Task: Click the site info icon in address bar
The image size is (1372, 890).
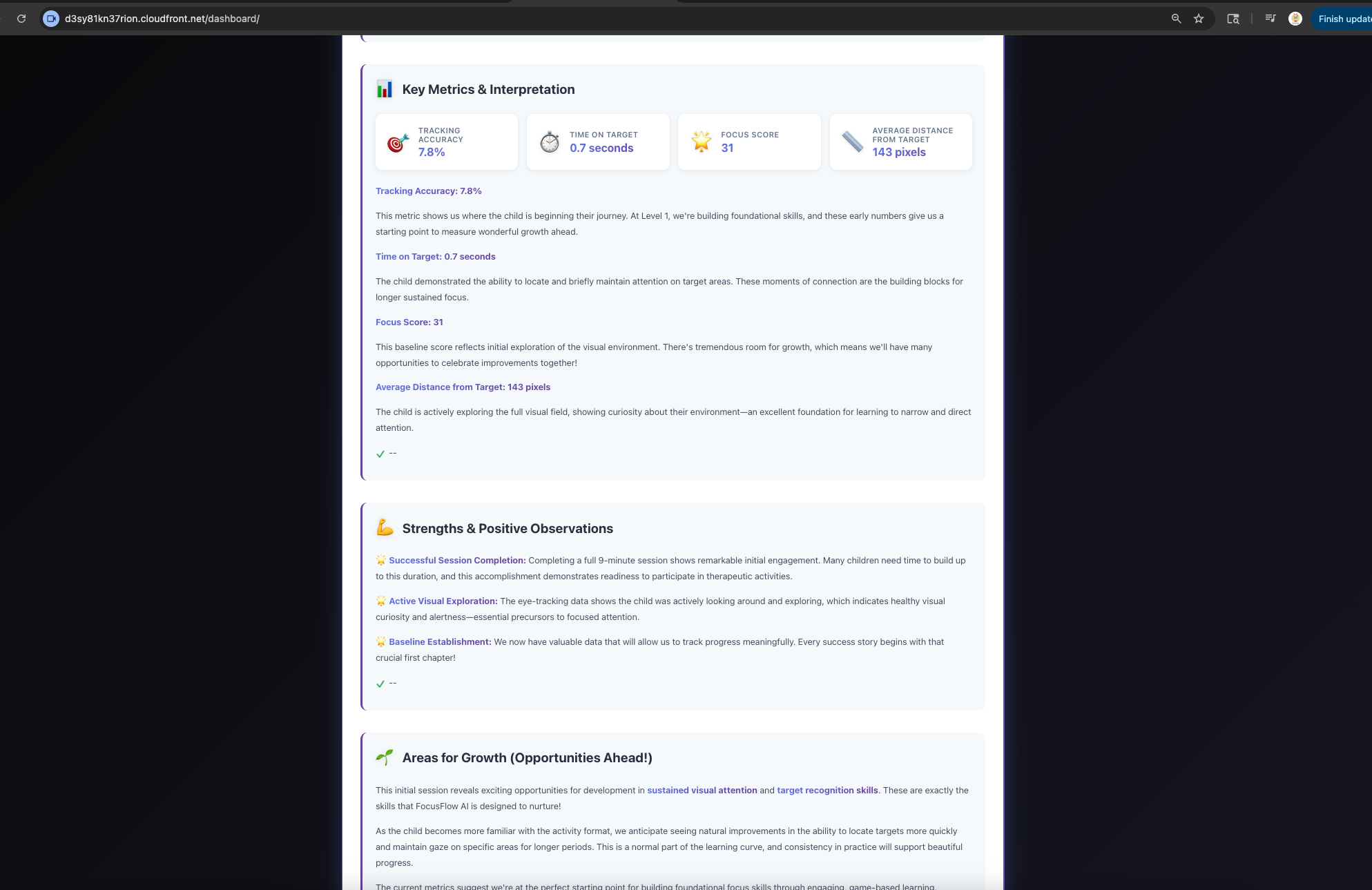Action: (x=51, y=19)
